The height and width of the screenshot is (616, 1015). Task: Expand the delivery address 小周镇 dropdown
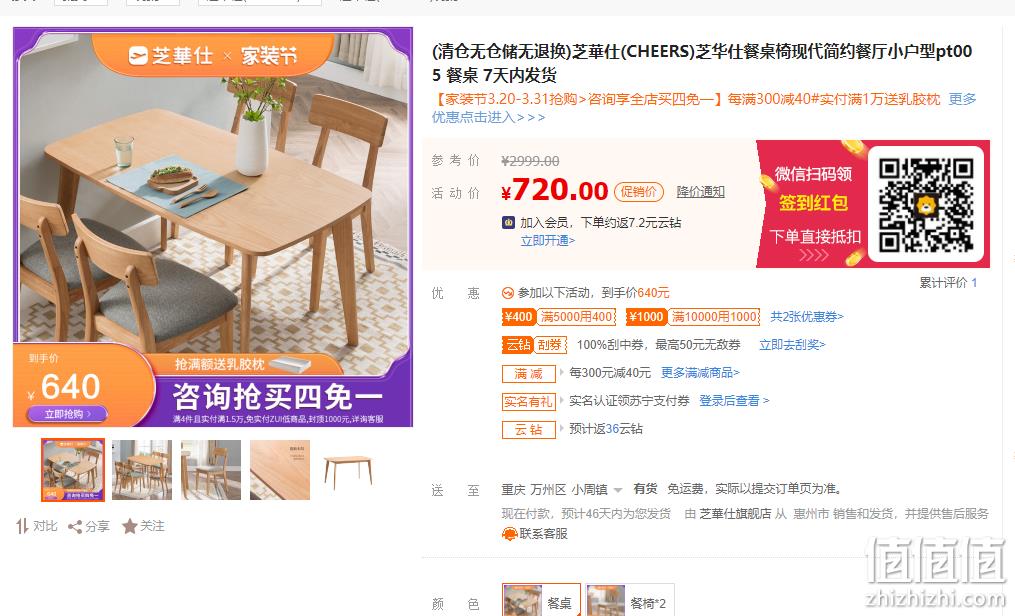click(x=618, y=490)
